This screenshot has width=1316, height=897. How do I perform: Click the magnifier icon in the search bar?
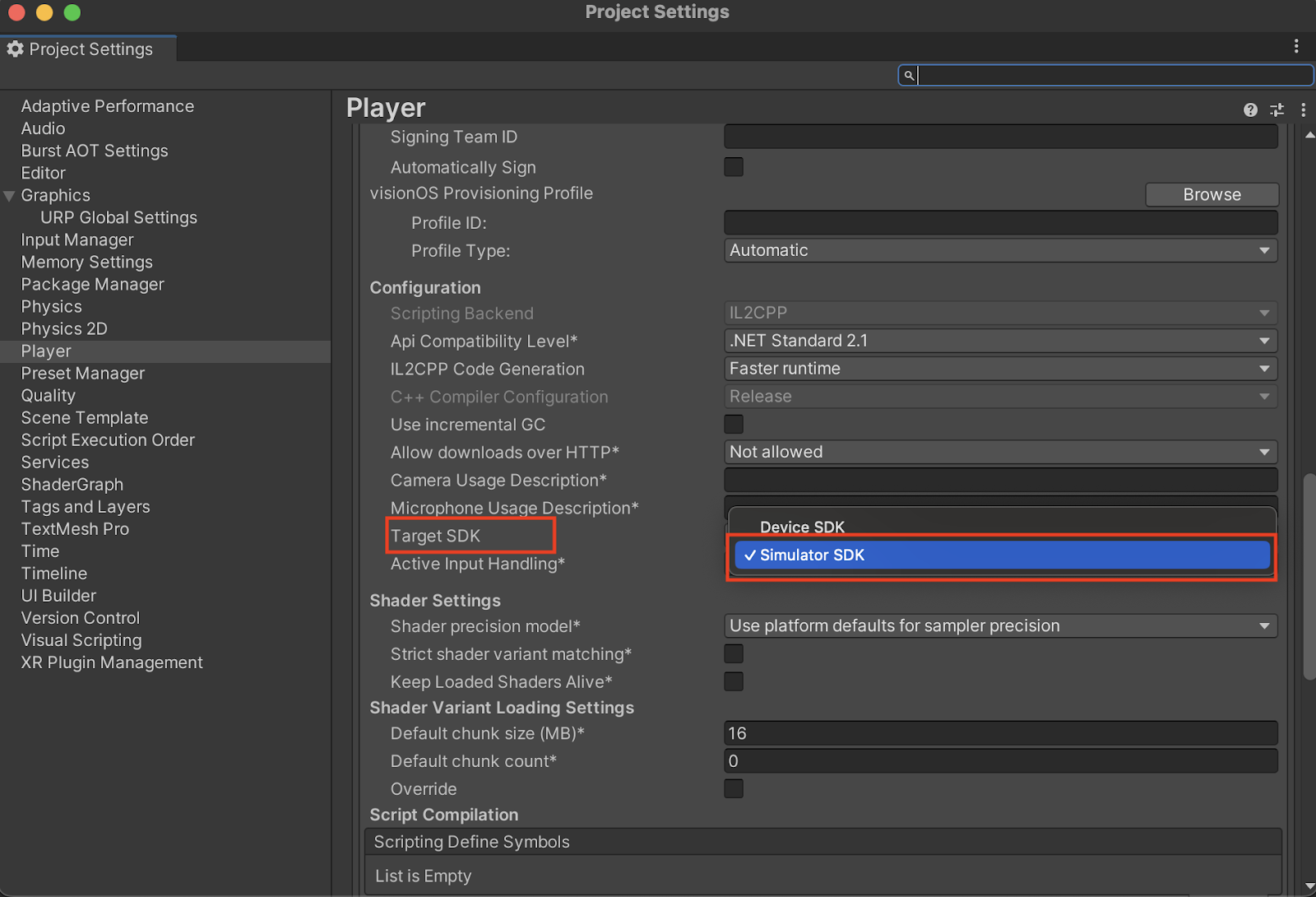(908, 75)
